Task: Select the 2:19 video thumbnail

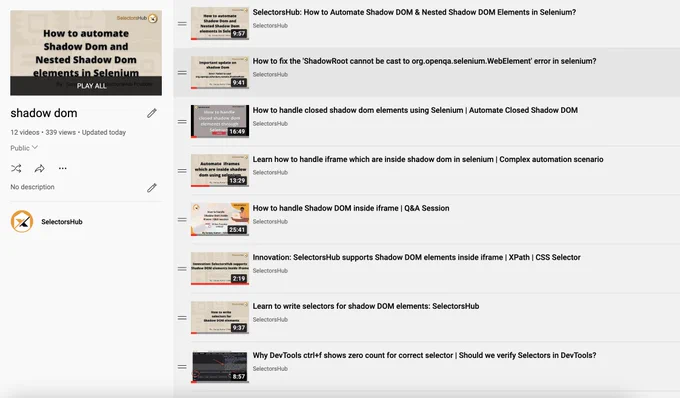Action: pyautogui.click(x=220, y=268)
